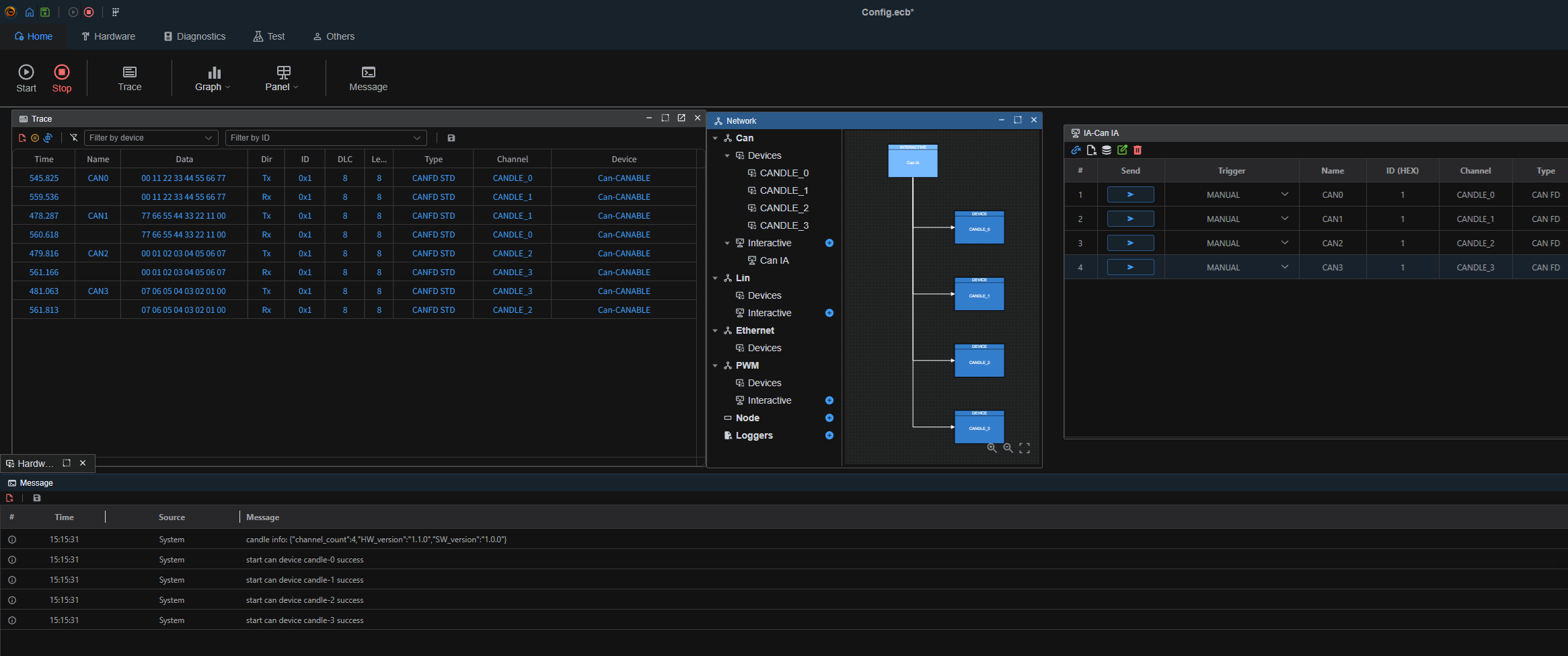Click the Stop button in the ribbon
Image resolution: width=1568 pixels, height=656 pixels.
62,79
